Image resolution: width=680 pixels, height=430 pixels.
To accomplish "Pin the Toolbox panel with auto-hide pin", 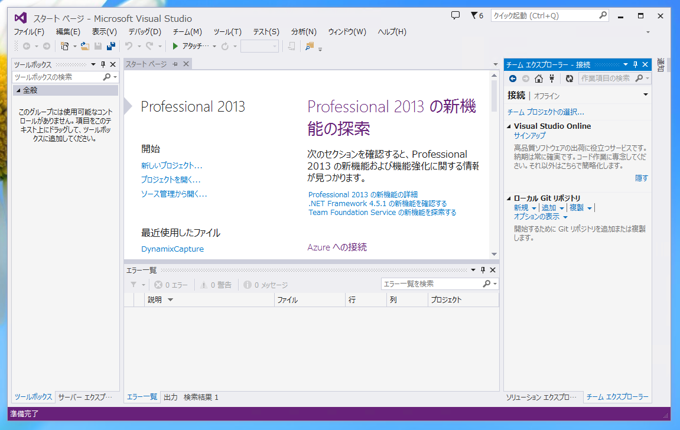I will tap(103, 64).
